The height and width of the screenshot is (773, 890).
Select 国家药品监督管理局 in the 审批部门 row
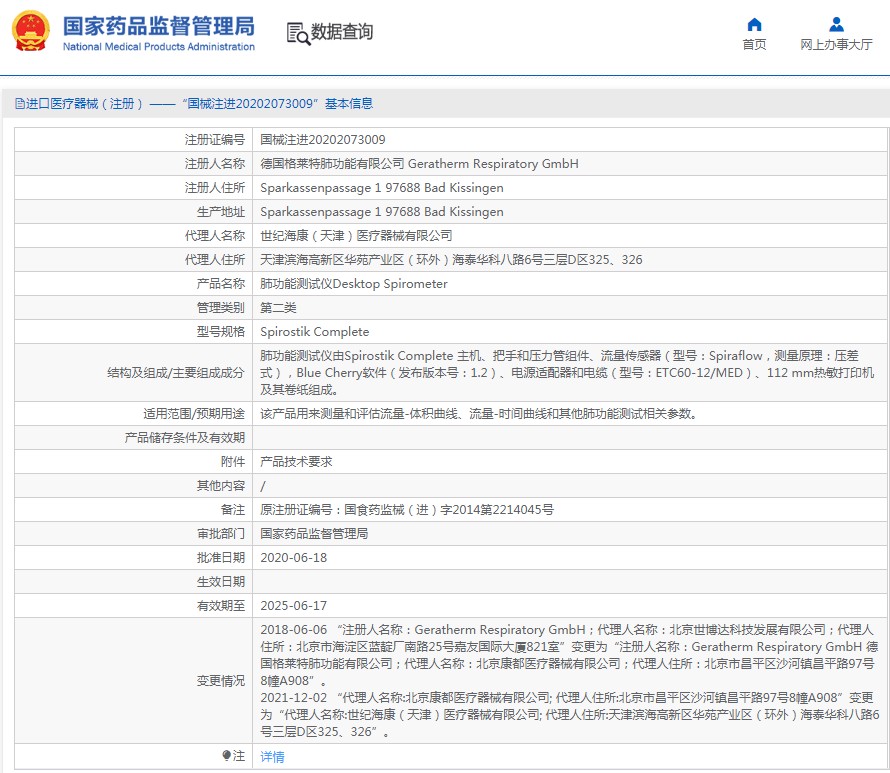[x=314, y=533]
